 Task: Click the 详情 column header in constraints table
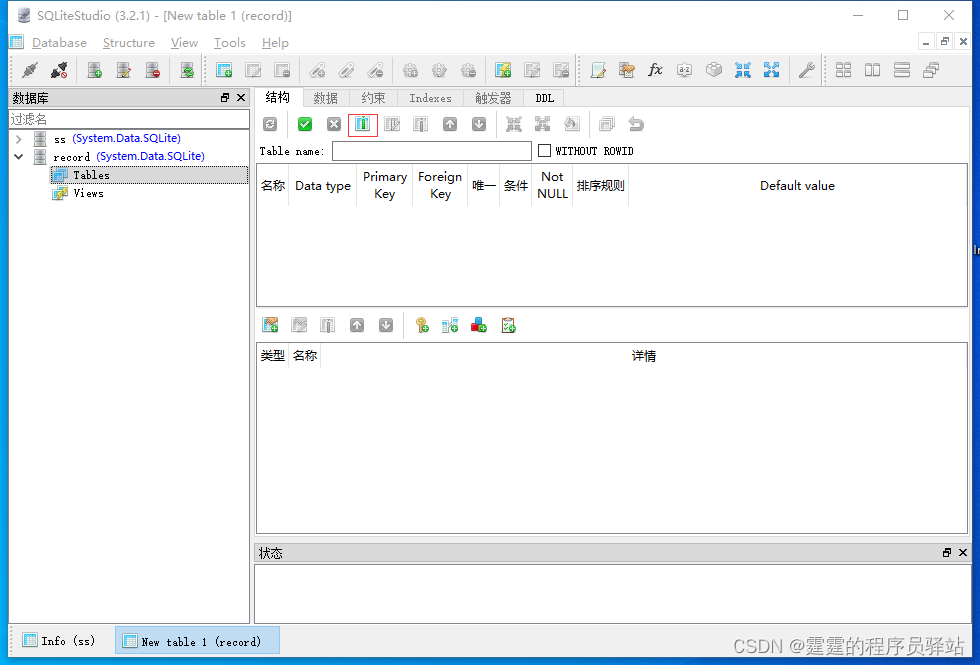(644, 356)
